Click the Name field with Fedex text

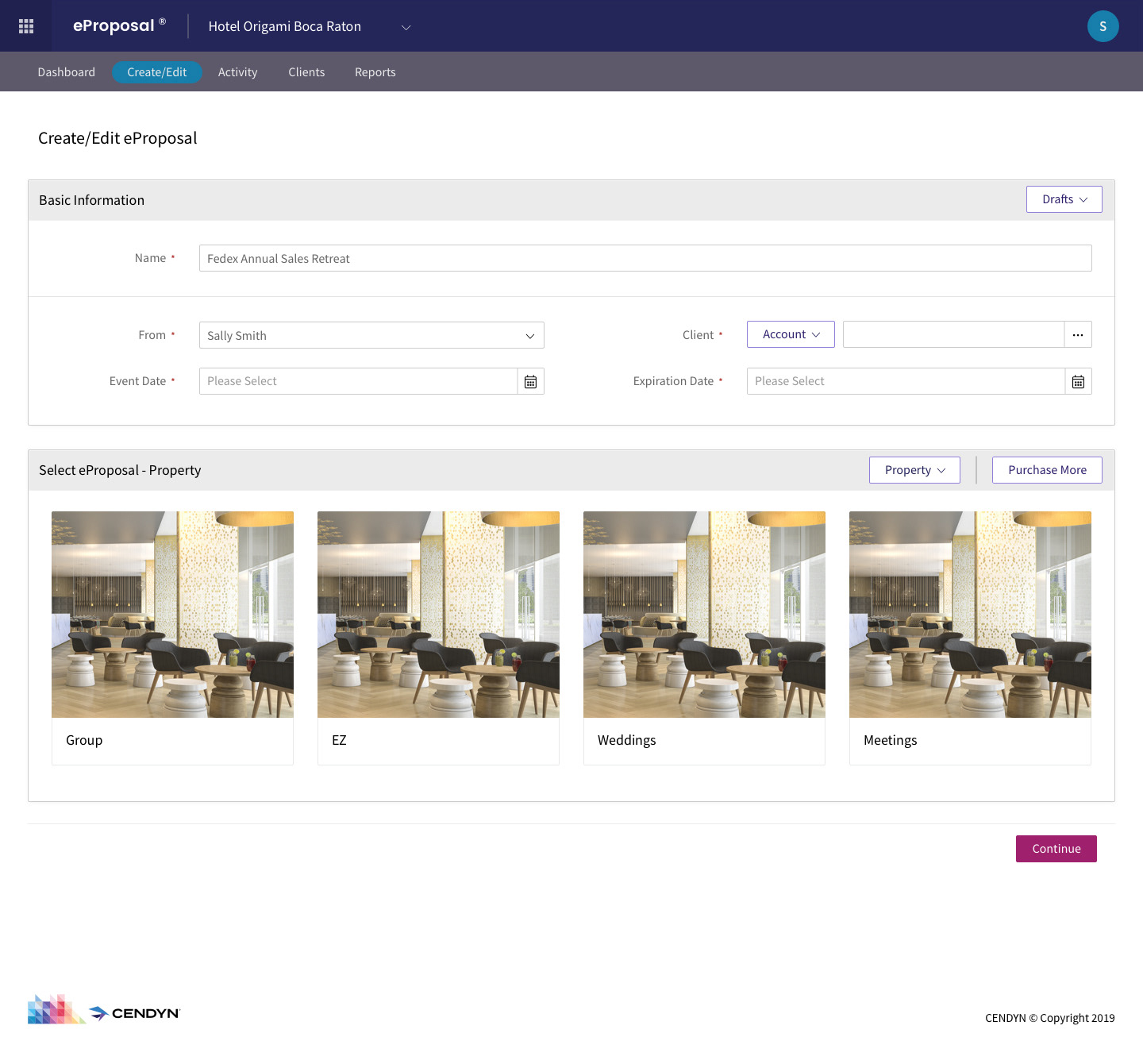pyautogui.click(x=645, y=258)
